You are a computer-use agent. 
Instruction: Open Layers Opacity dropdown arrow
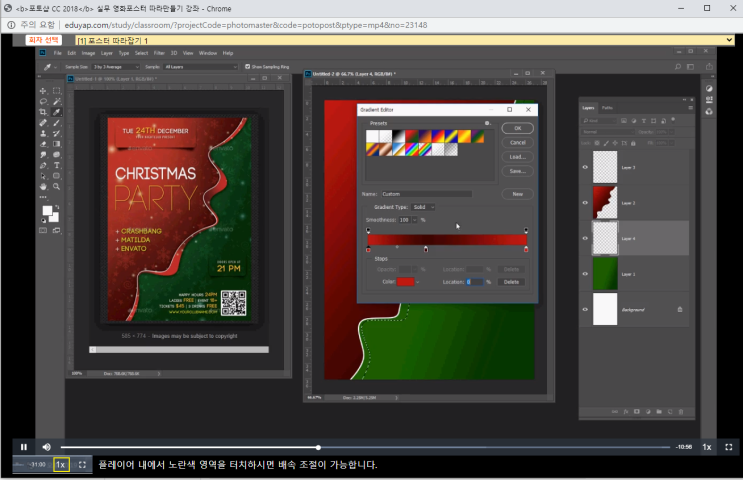671,132
